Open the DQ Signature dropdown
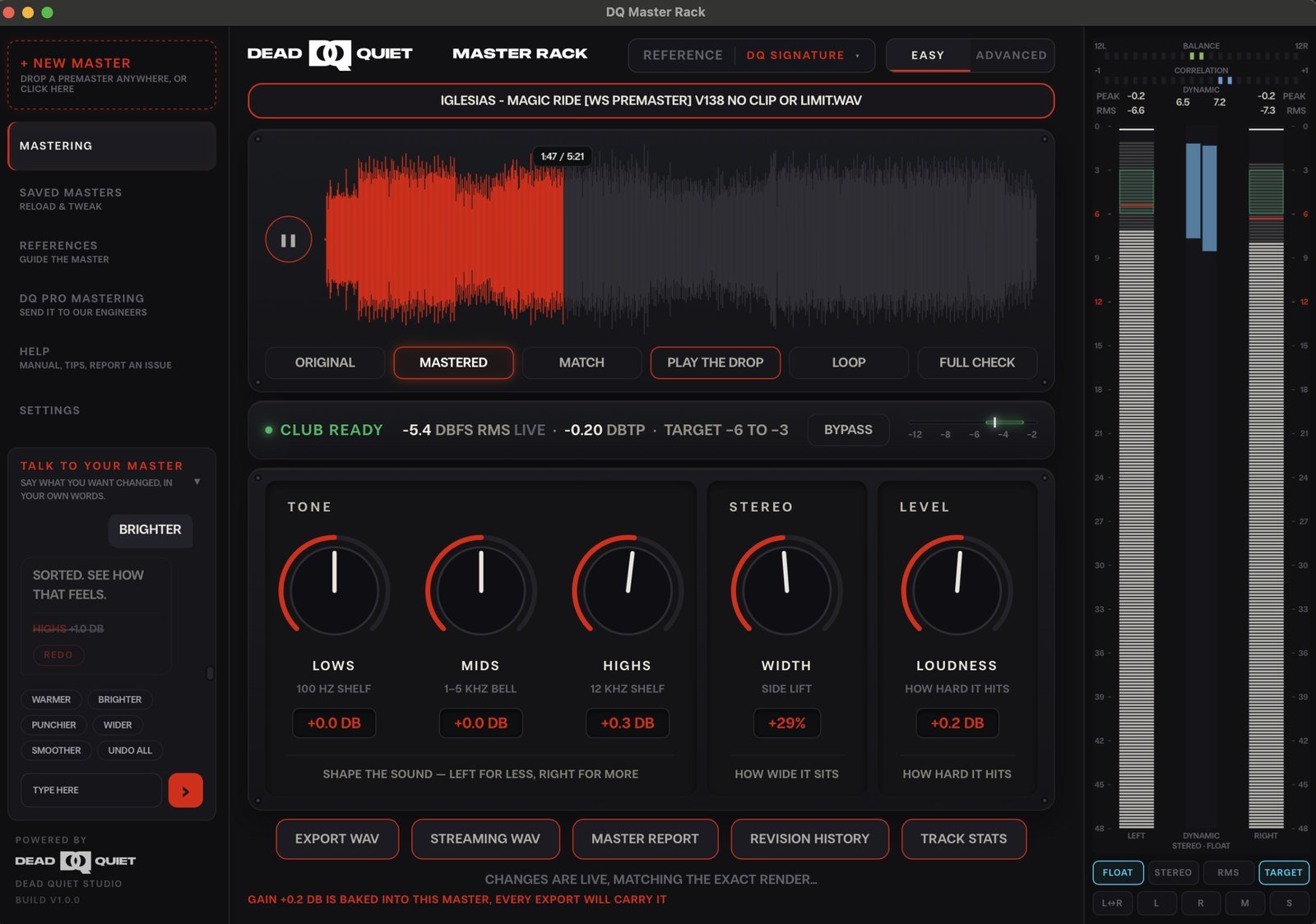 coord(803,55)
